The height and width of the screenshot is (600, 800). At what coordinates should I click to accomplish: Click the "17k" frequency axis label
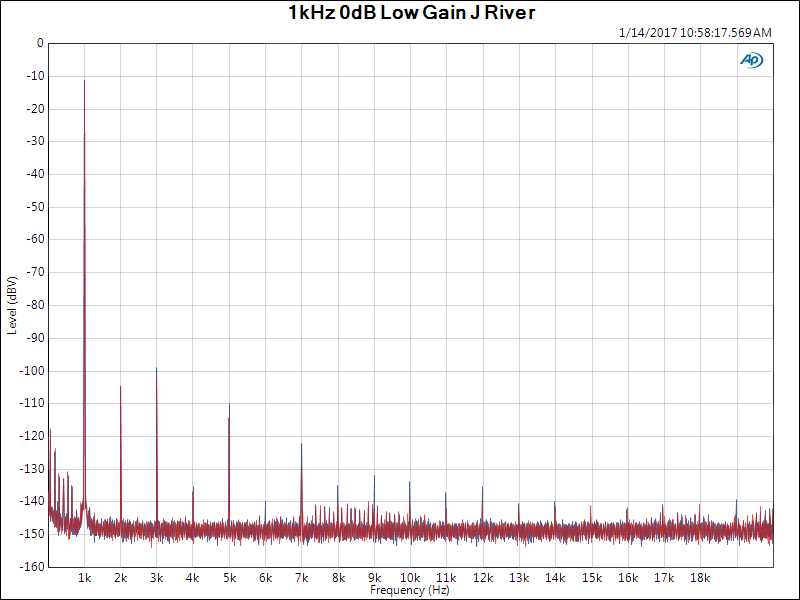tap(664, 578)
